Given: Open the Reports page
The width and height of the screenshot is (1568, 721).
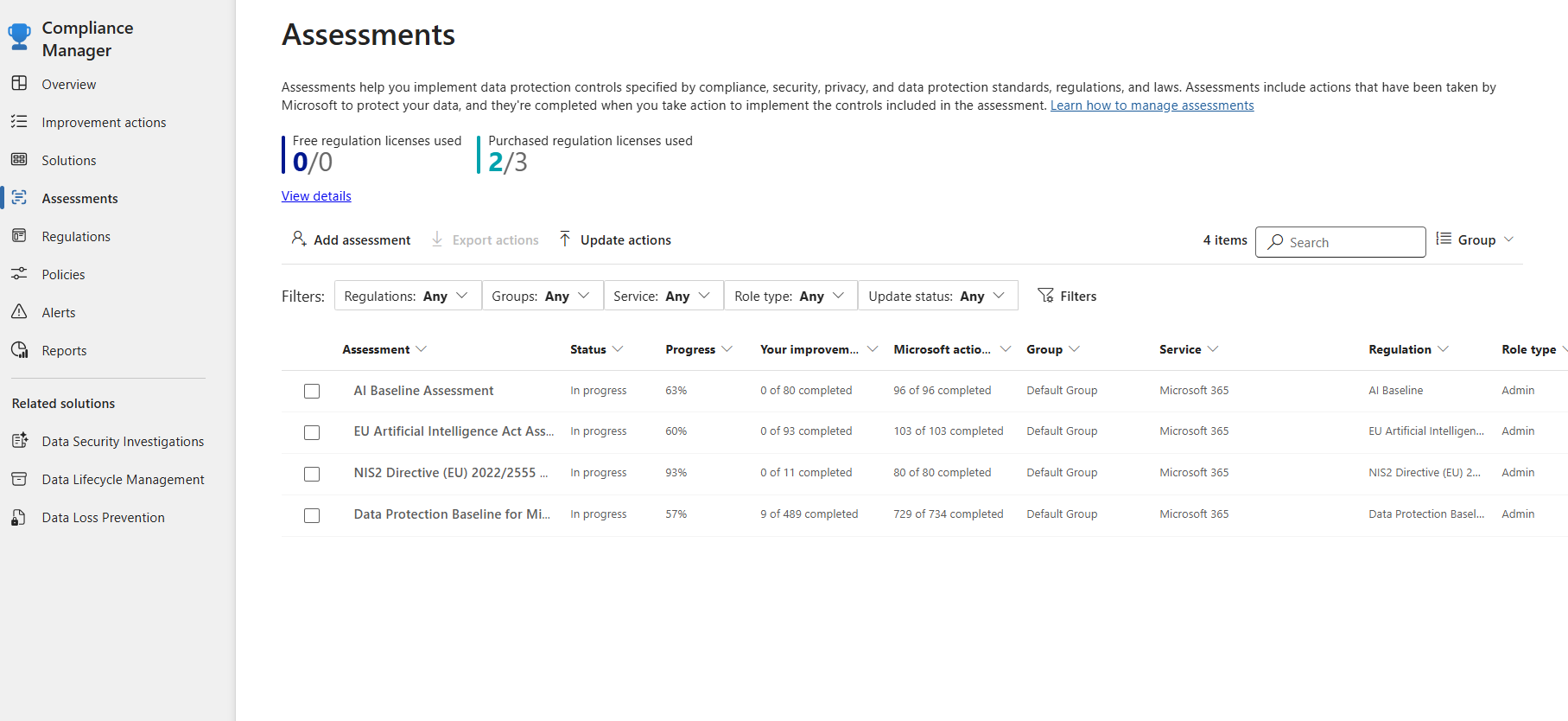Looking at the screenshot, I should point(64,350).
